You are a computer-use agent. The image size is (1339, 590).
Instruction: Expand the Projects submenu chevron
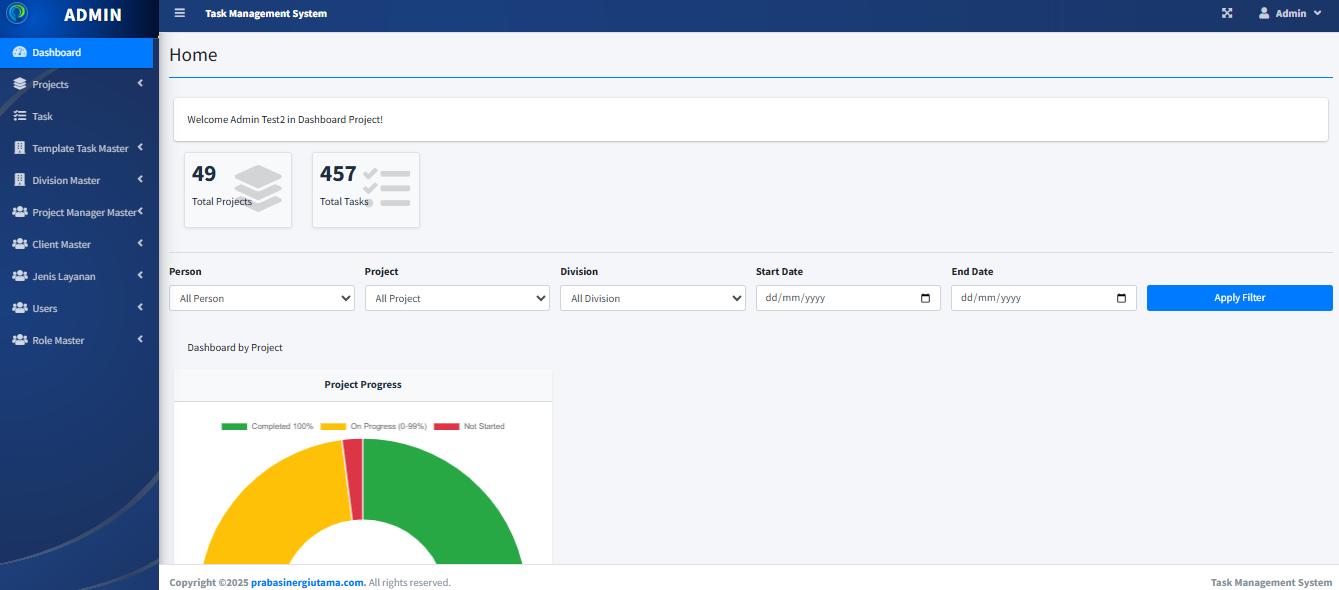click(141, 84)
